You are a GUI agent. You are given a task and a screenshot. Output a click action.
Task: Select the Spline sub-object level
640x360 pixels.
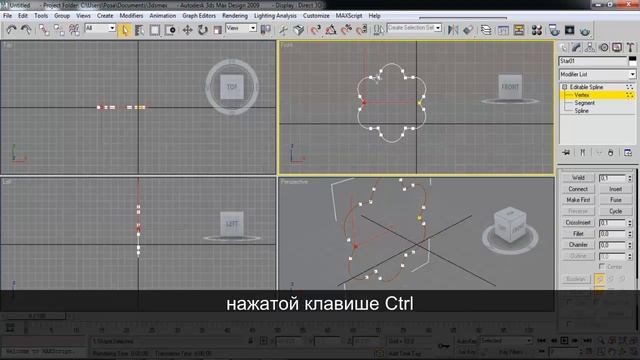[x=582, y=111]
